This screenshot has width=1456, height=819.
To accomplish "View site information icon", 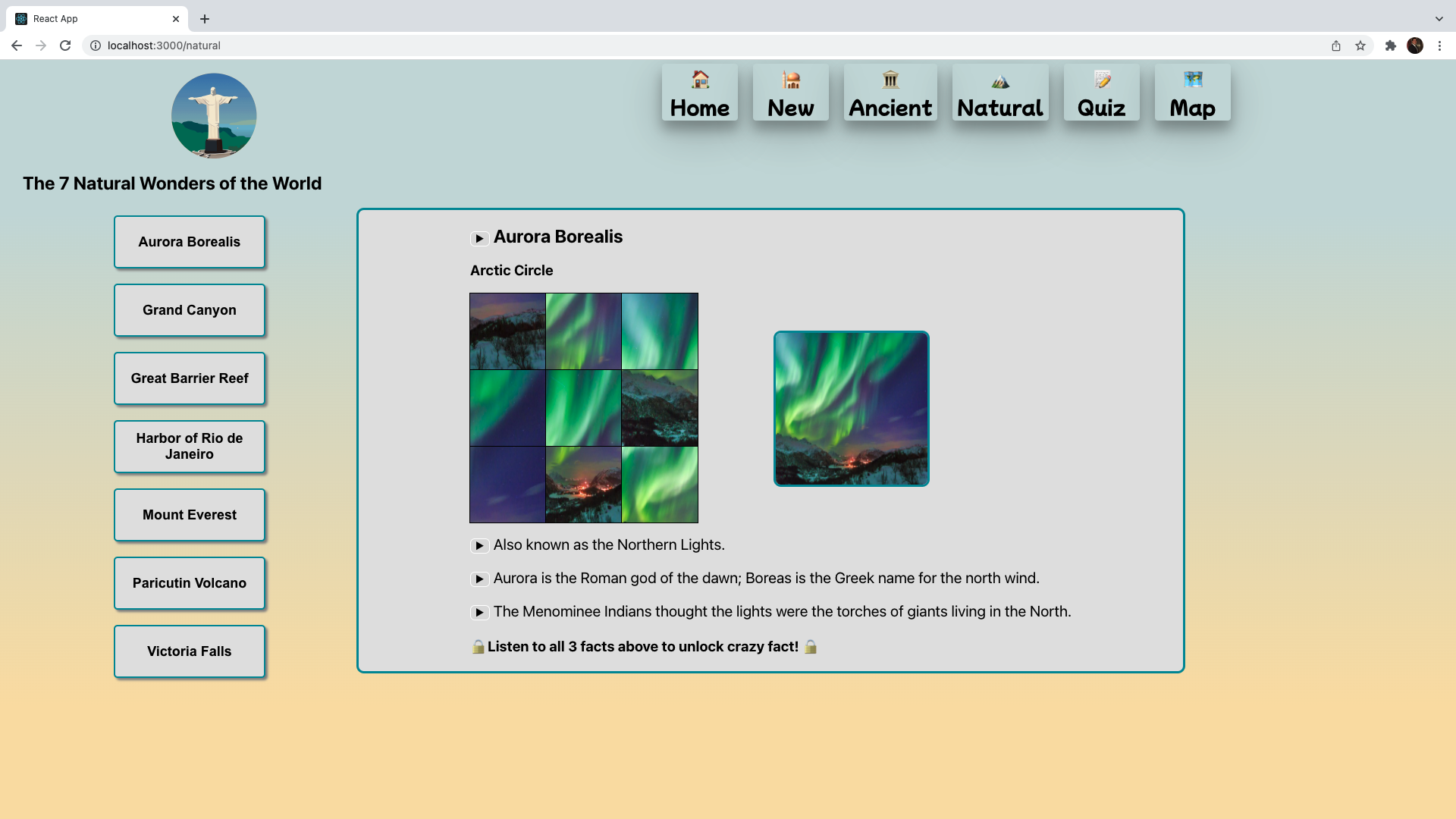I will pos(96,45).
